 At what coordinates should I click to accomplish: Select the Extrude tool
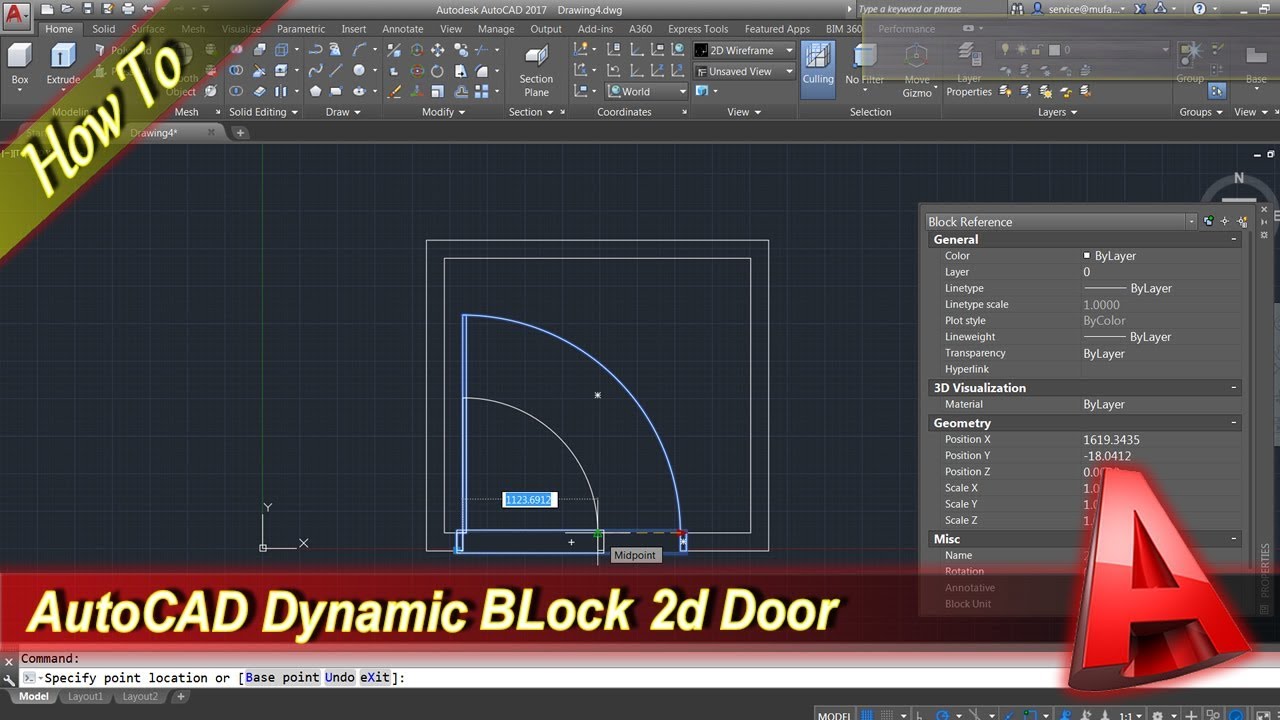(x=63, y=64)
